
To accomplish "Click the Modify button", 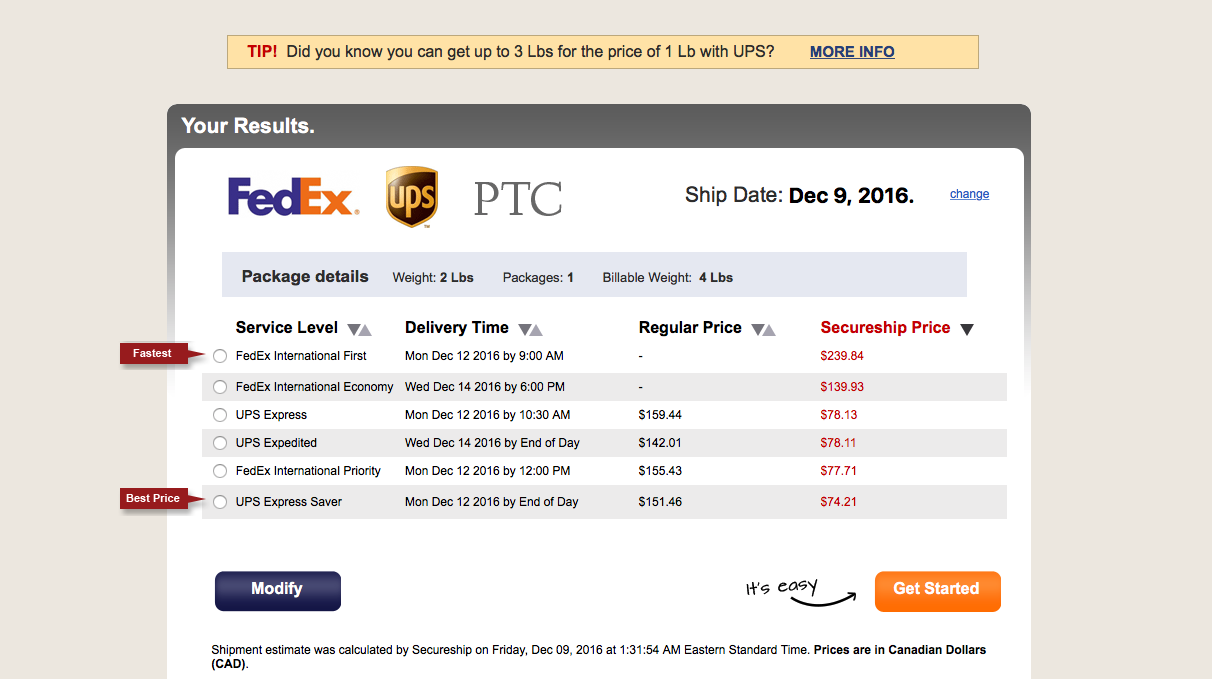I will (278, 590).
